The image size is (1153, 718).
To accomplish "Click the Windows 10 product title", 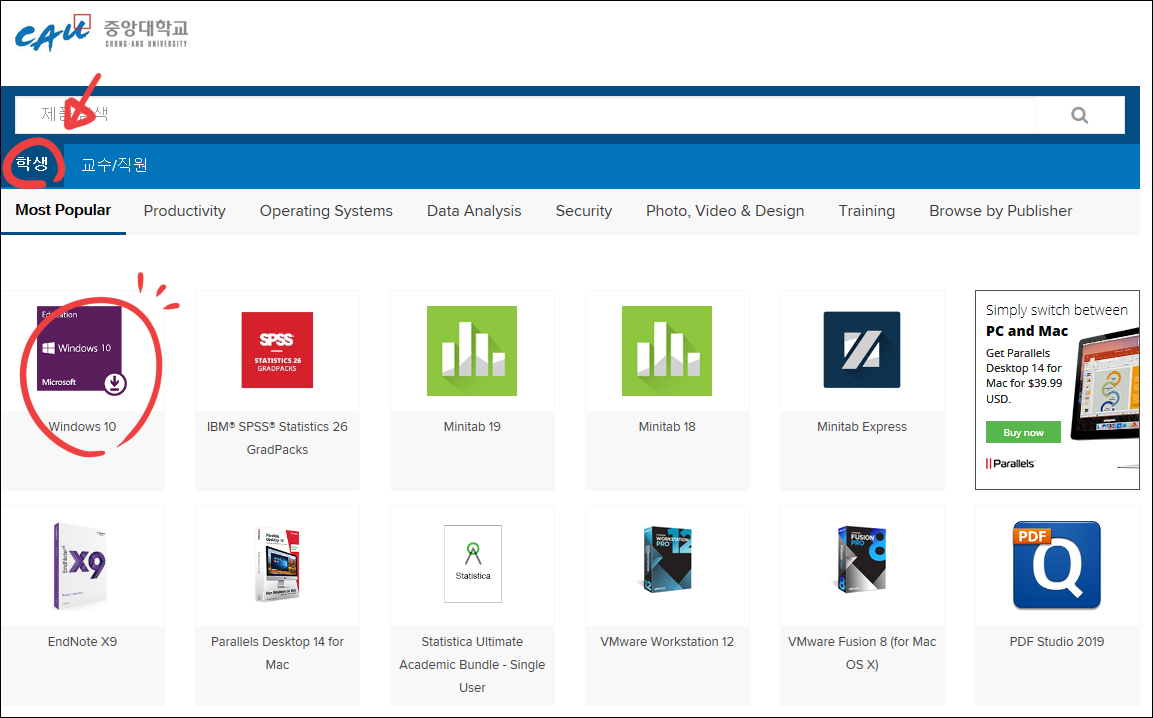I will point(82,427).
